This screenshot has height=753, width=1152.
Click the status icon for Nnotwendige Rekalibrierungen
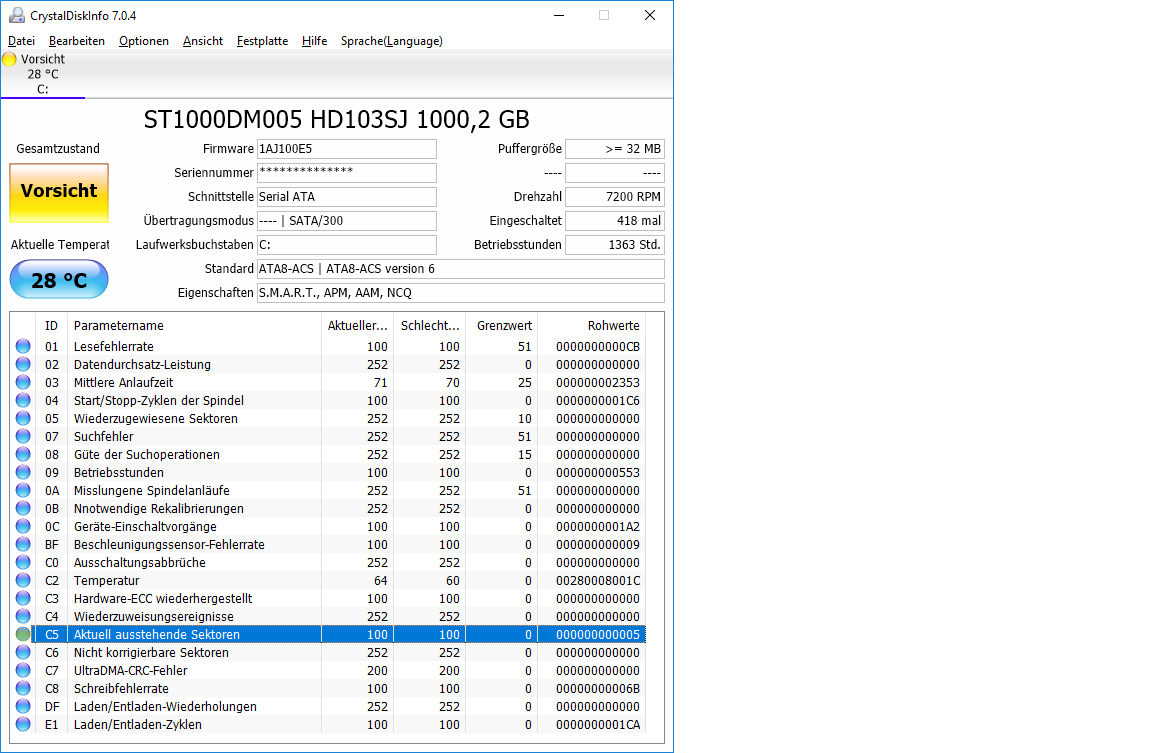point(24,508)
